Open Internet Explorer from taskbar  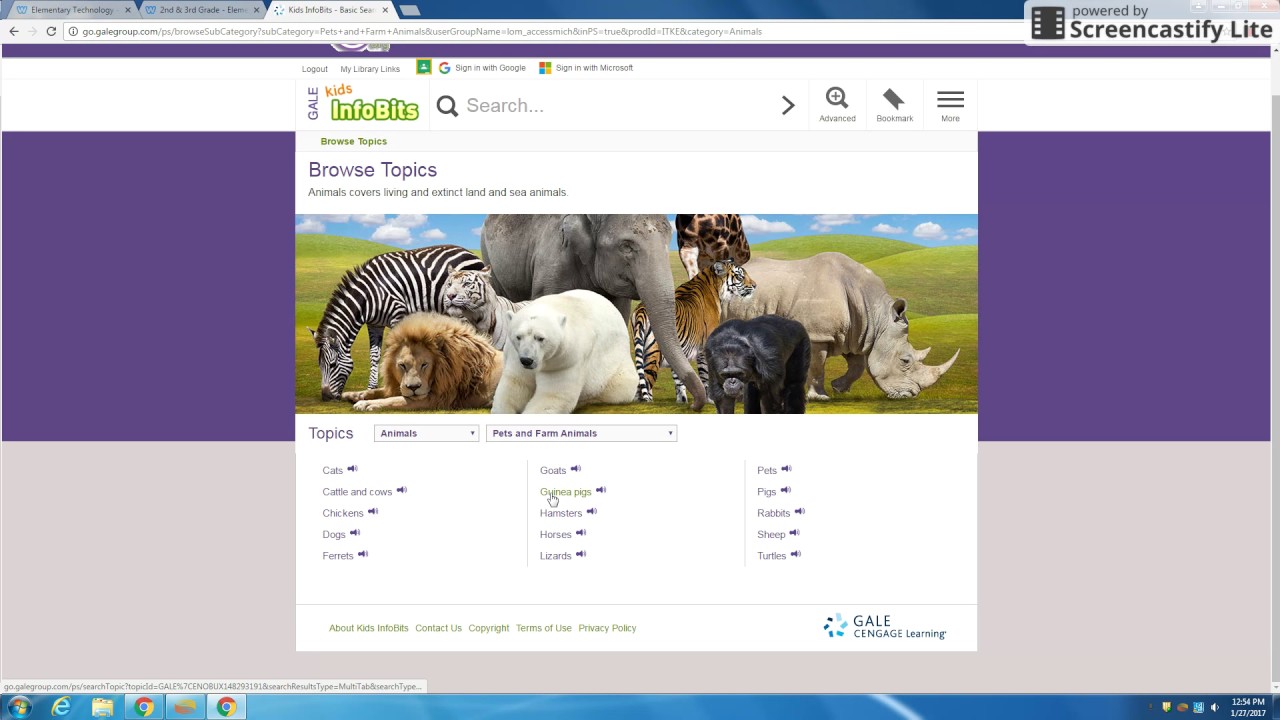pos(61,707)
